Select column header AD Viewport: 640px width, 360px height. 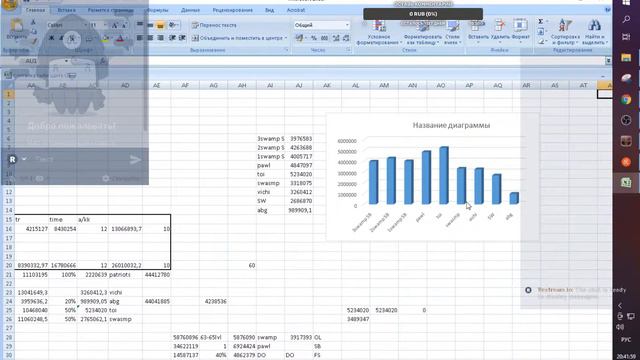pyautogui.click(x=125, y=85)
